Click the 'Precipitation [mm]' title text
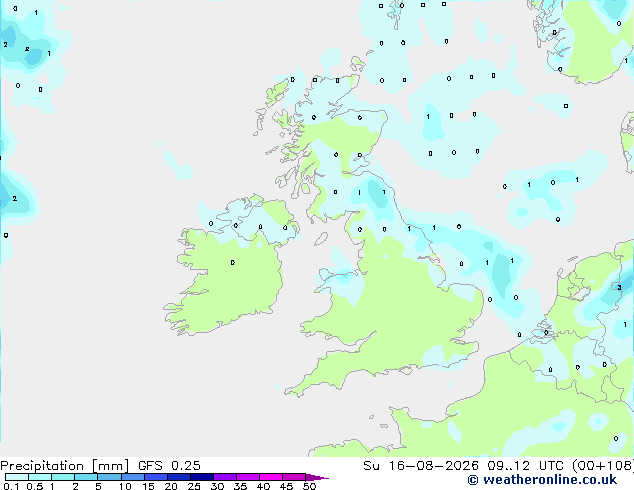The width and height of the screenshot is (634, 490). coord(65,466)
